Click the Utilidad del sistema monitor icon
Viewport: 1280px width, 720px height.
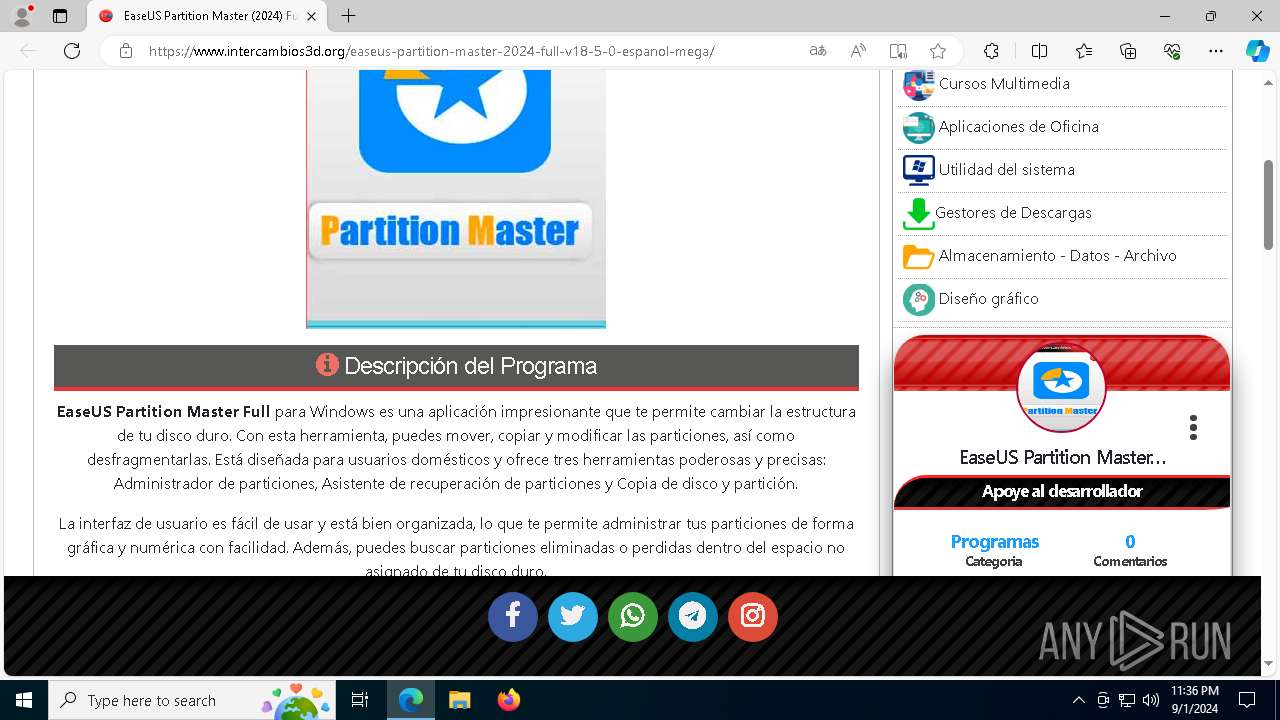[918, 170]
